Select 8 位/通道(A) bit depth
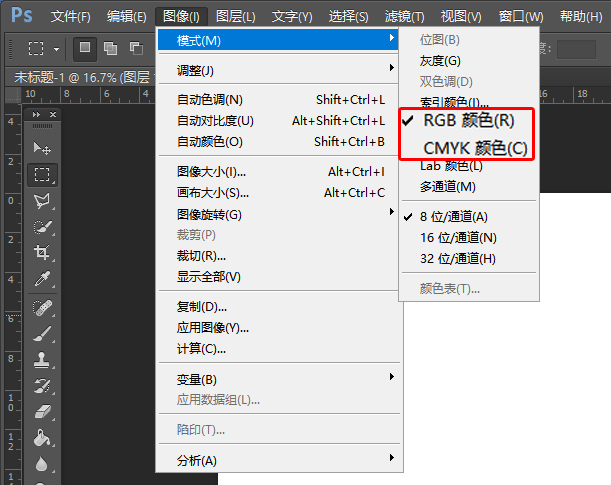The width and height of the screenshot is (611, 485). click(469, 217)
